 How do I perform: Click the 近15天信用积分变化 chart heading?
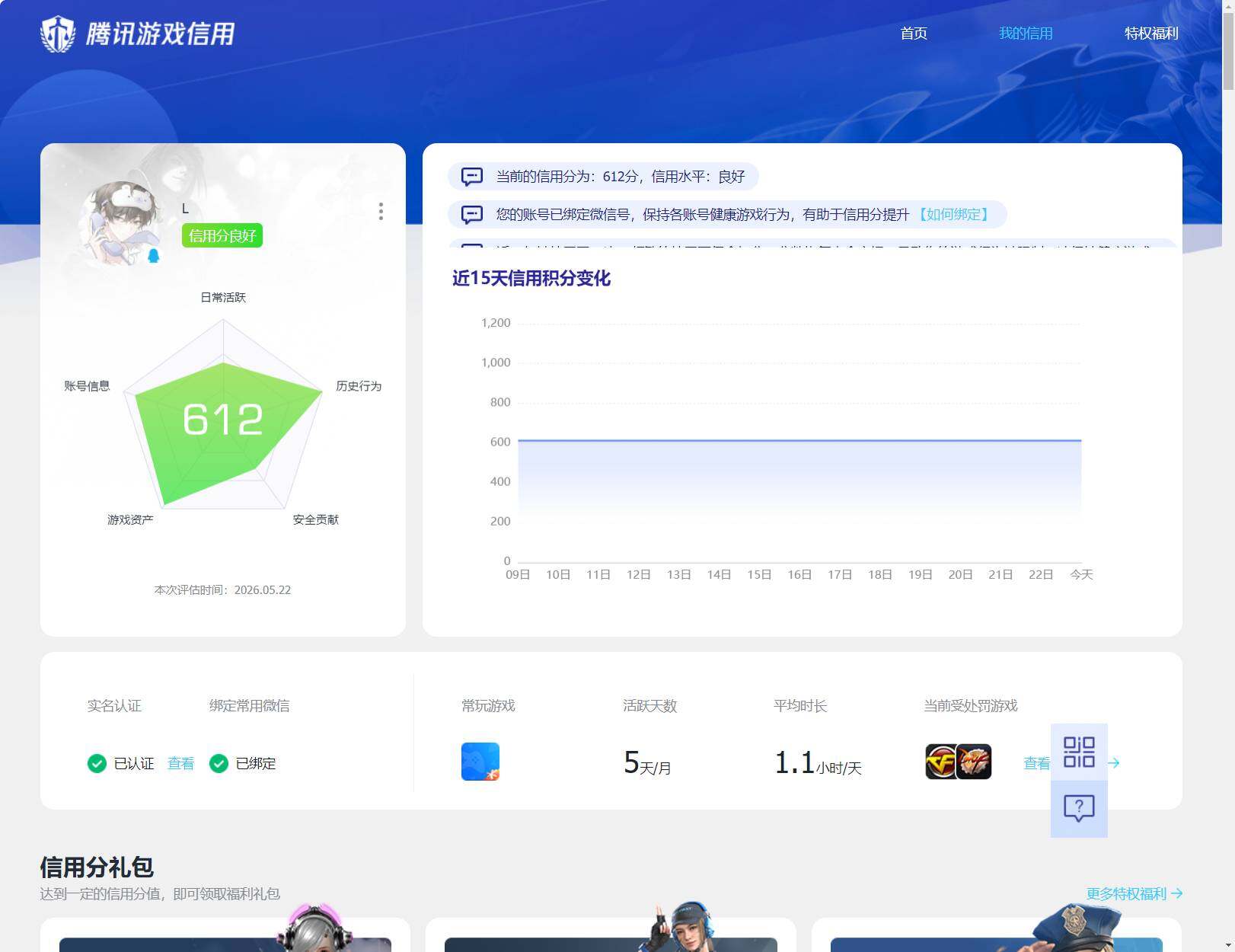pos(531,278)
